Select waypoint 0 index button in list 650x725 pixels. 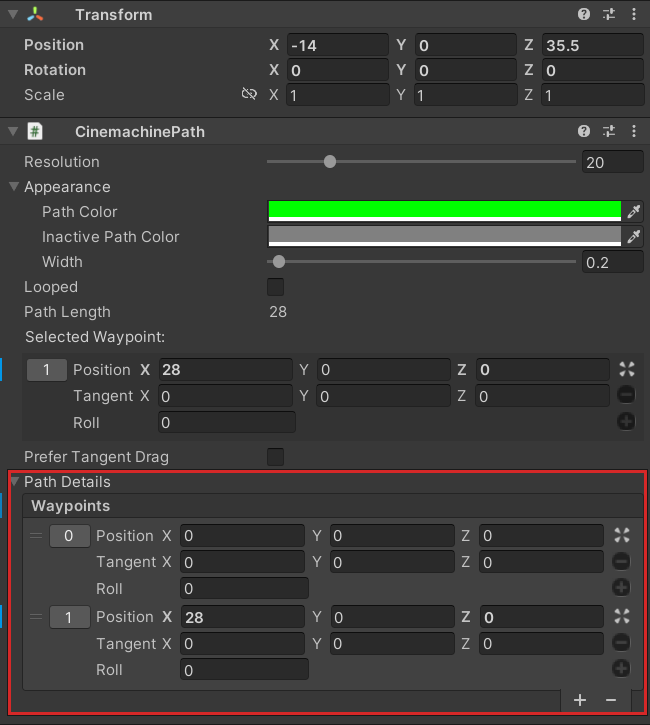pyautogui.click(x=70, y=536)
